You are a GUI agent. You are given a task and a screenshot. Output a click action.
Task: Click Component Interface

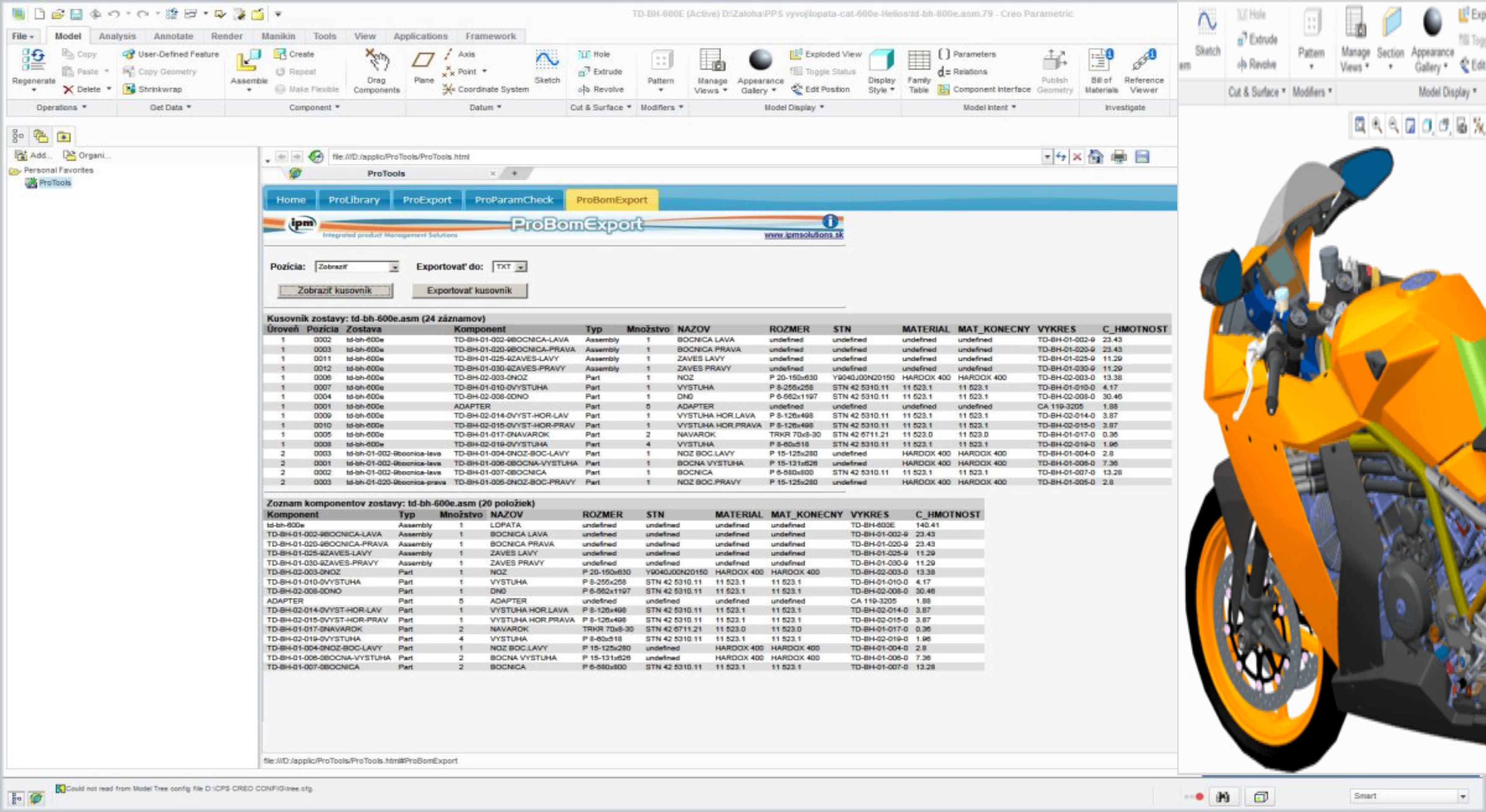(x=984, y=89)
